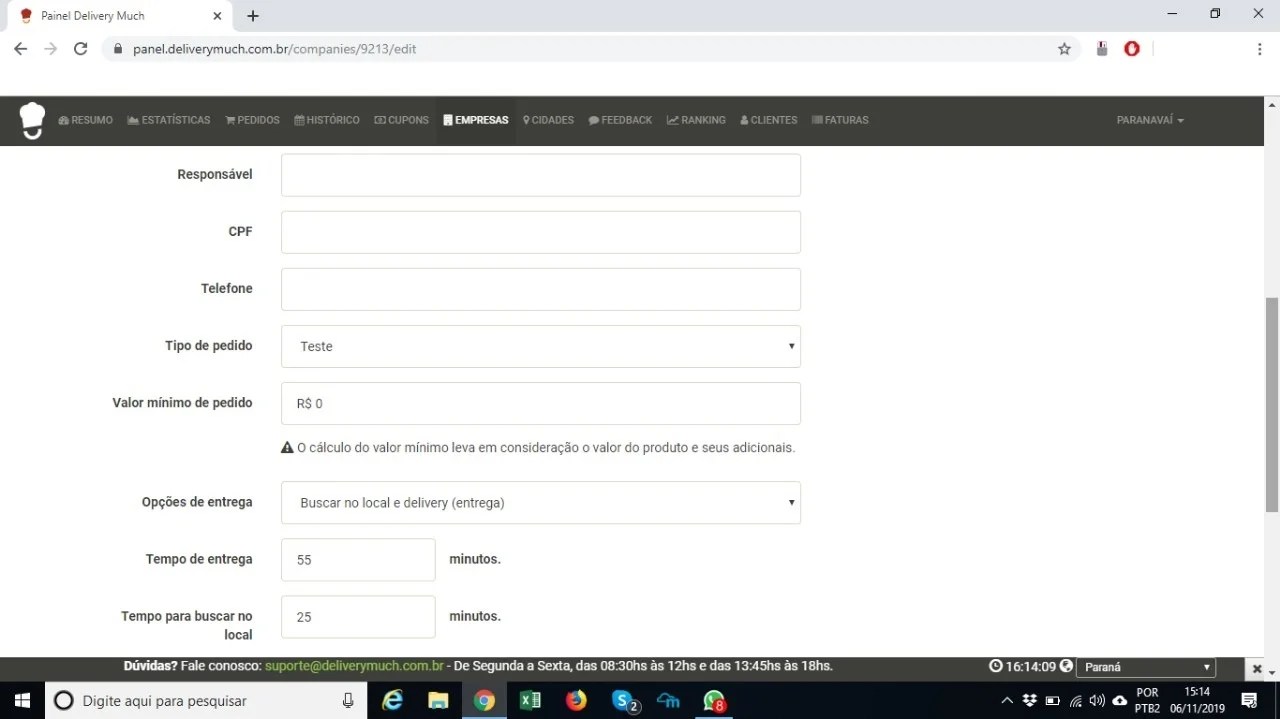Open a new browser tab
Image resolution: width=1280 pixels, height=719 pixels.
click(253, 16)
